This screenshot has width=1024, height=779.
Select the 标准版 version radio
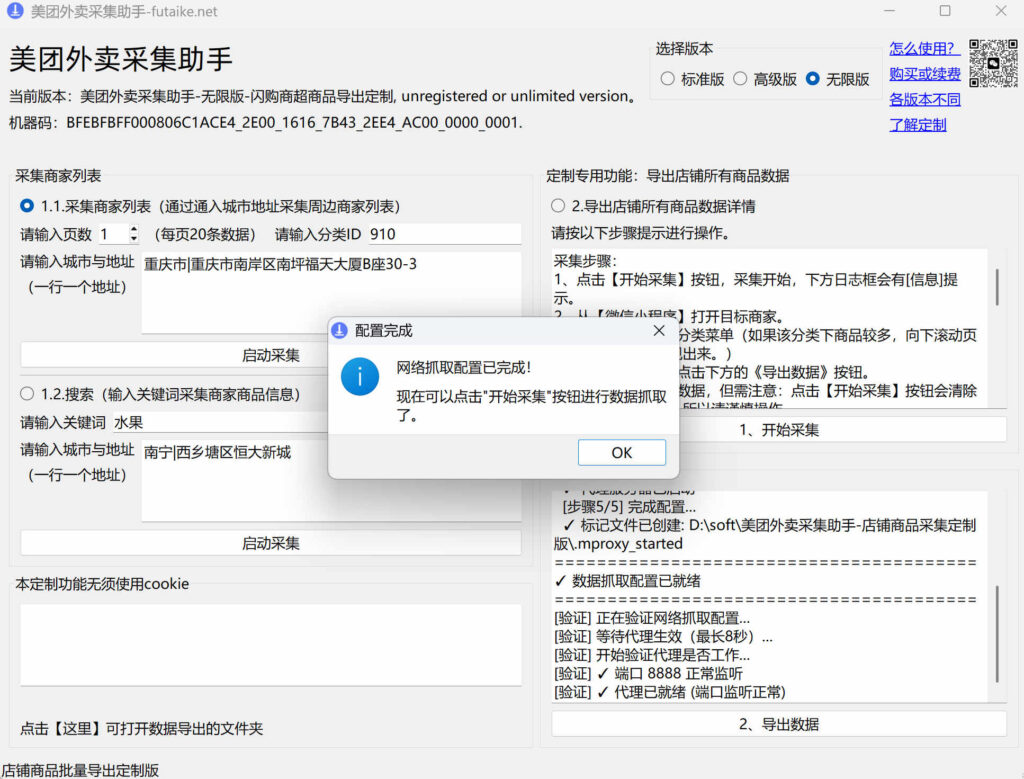[x=667, y=79]
